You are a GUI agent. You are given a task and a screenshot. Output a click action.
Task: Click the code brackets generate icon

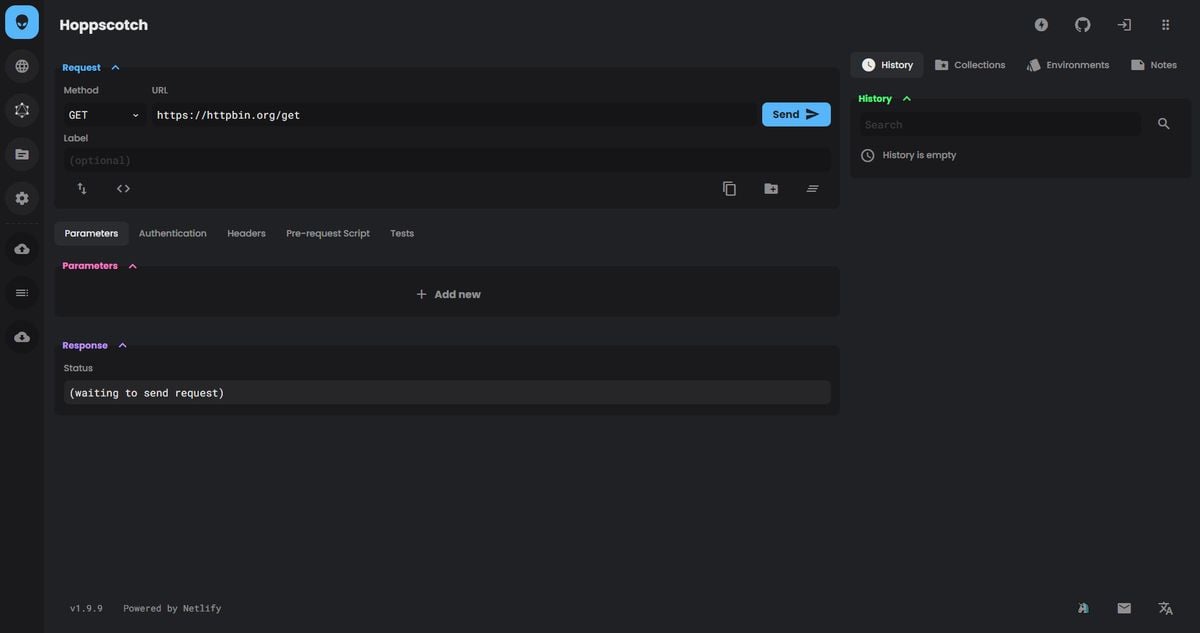pyautogui.click(x=123, y=188)
